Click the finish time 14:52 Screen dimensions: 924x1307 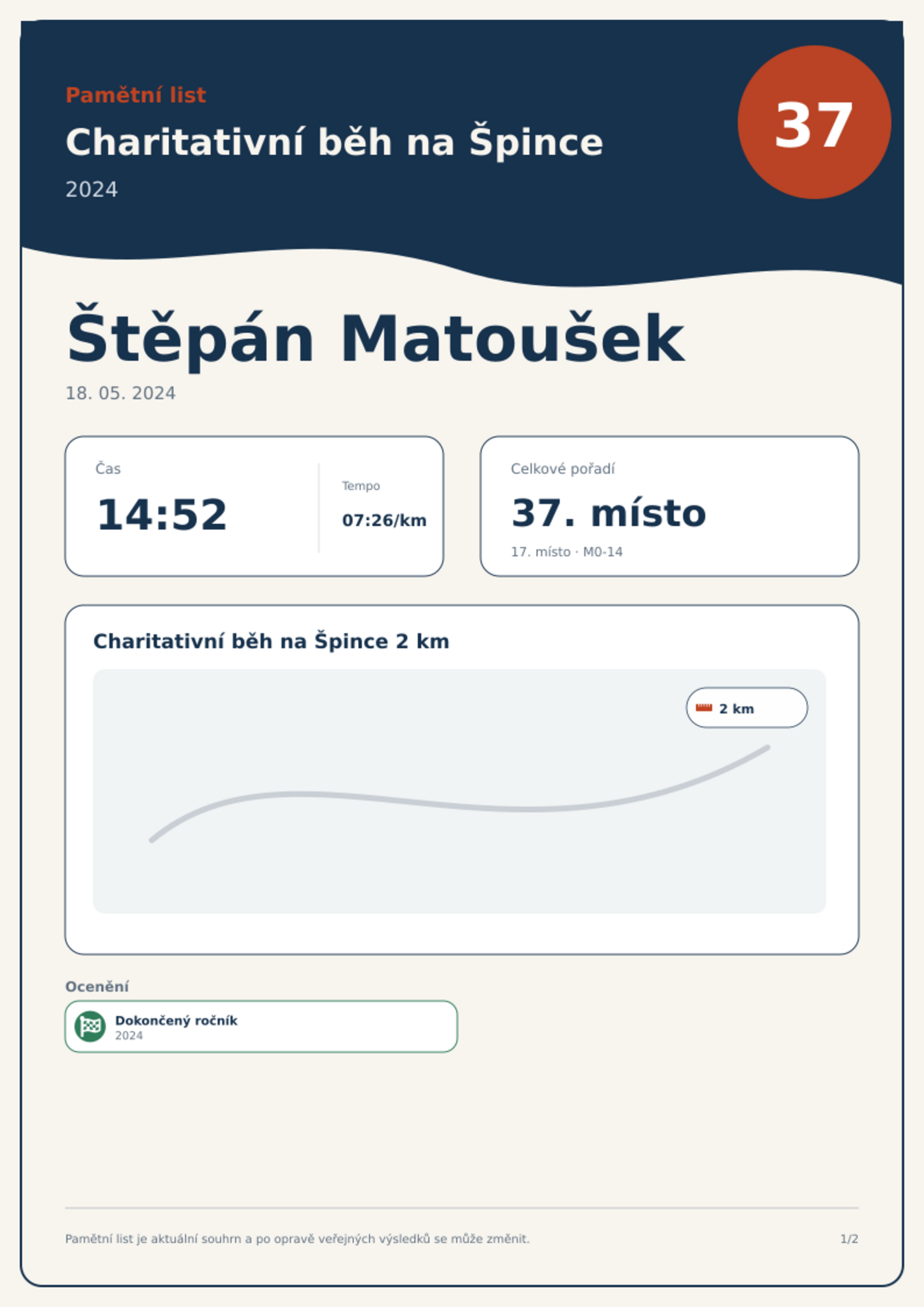pyautogui.click(x=162, y=514)
